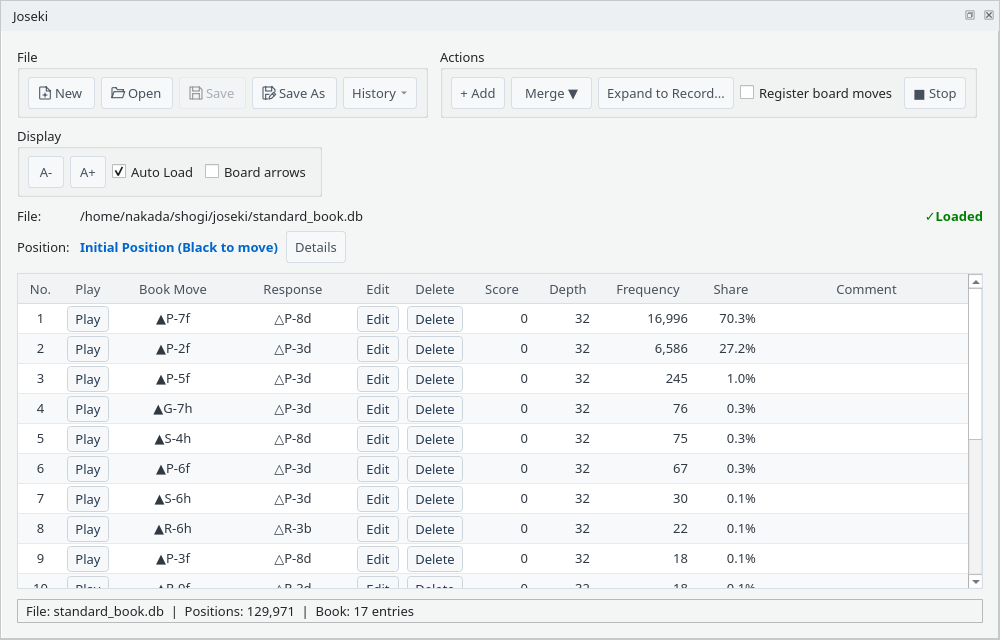
Task: Open the History dropdown
Action: pyautogui.click(x=379, y=93)
